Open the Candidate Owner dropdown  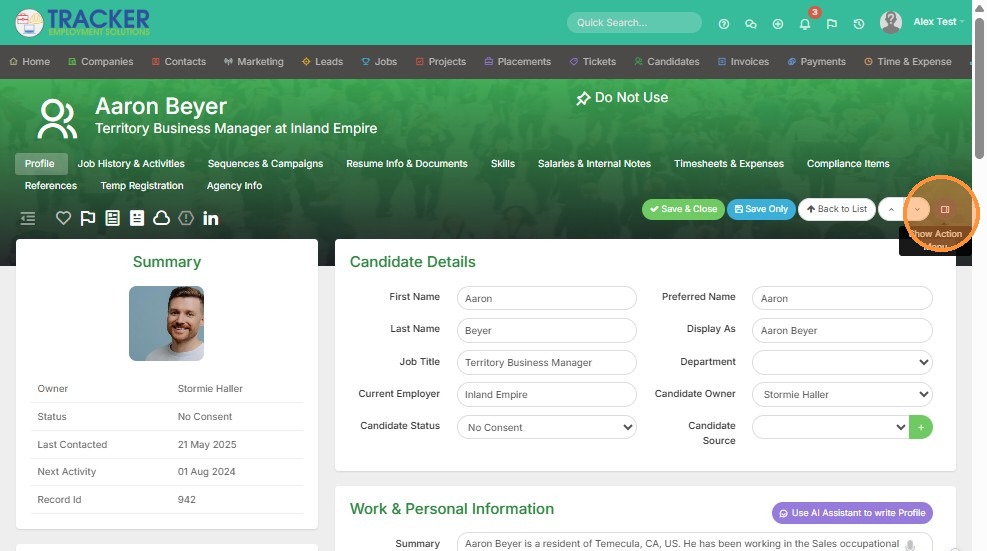(x=842, y=394)
